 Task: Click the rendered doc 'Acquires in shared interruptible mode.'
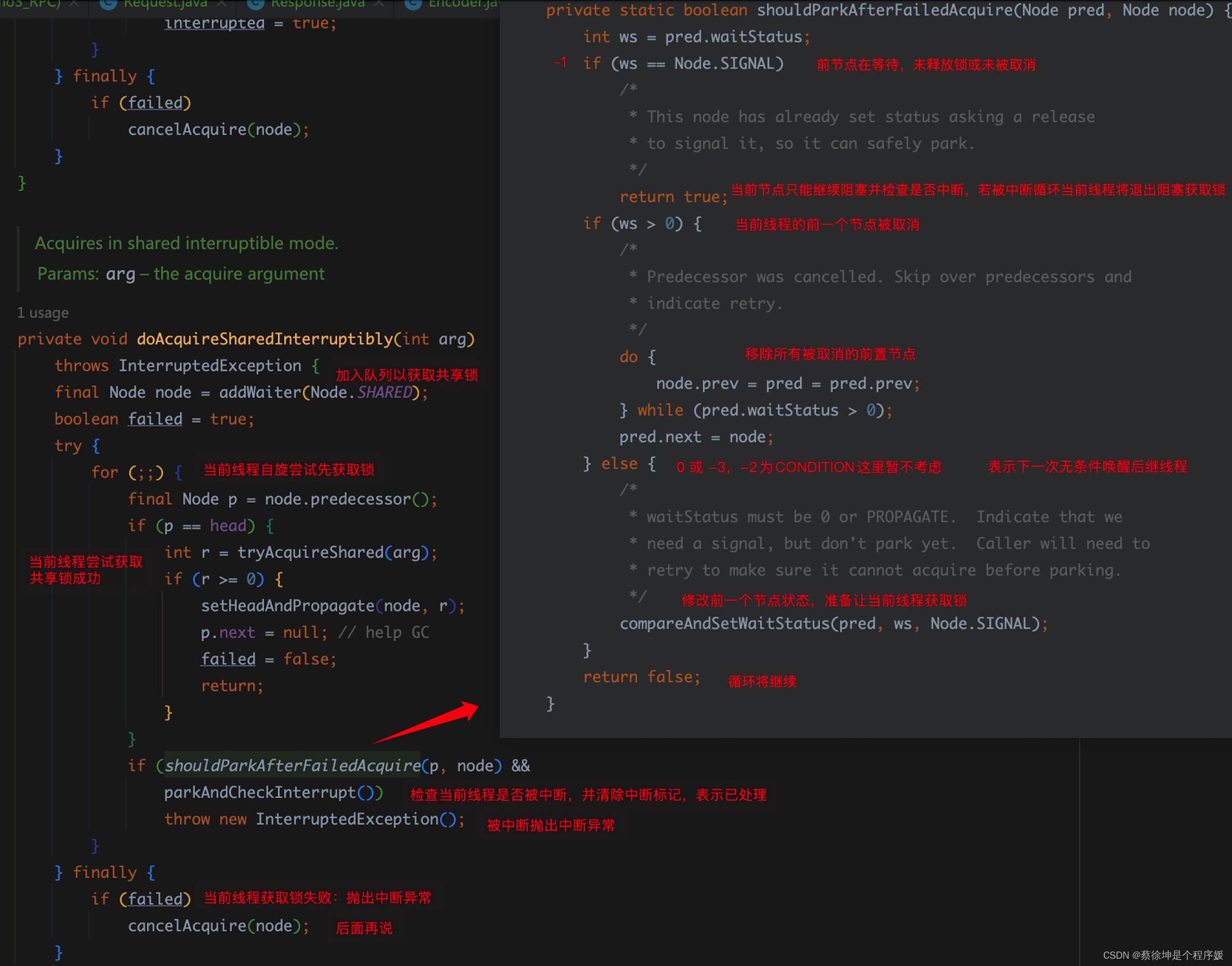click(186, 243)
